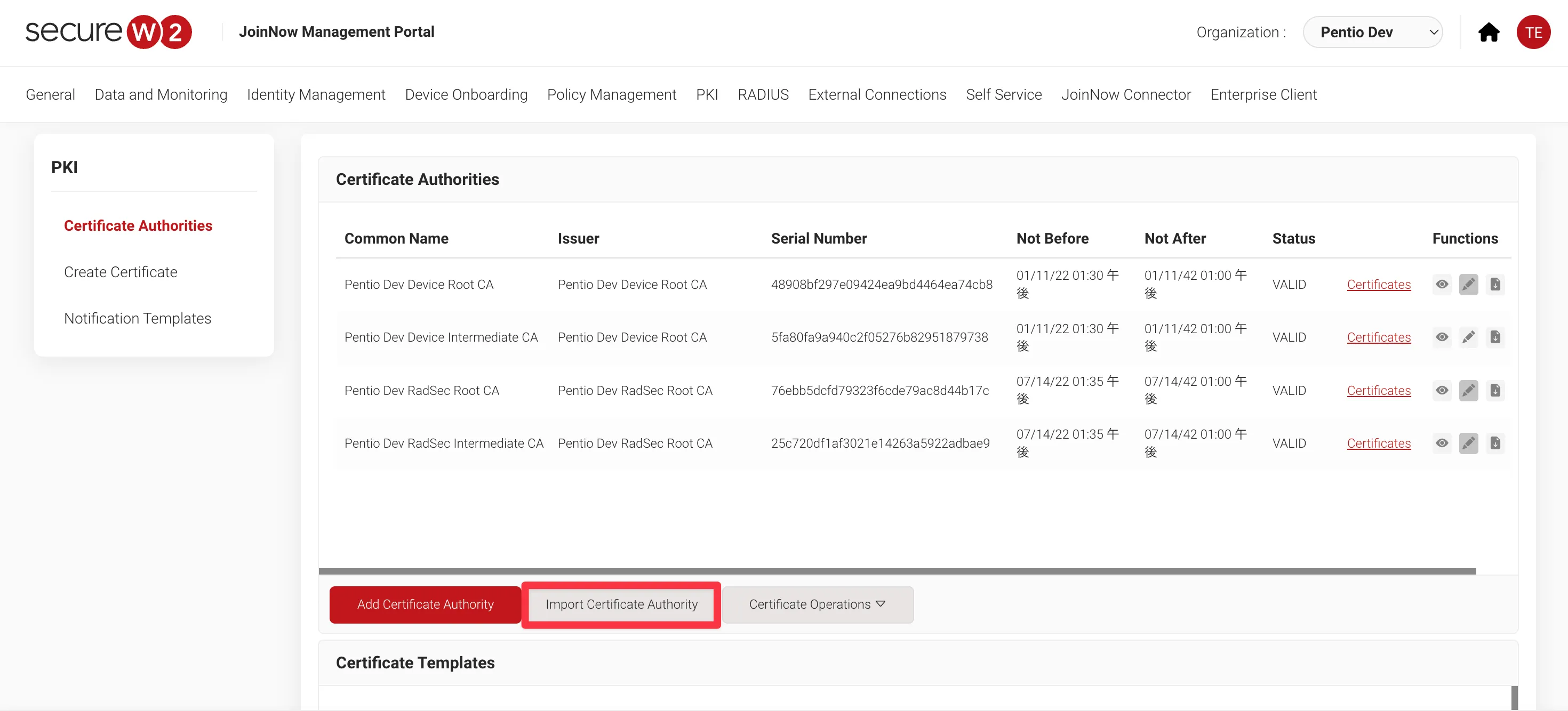The width and height of the screenshot is (1568, 711).
Task: Click the Not Before column header
Action: click(1052, 238)
